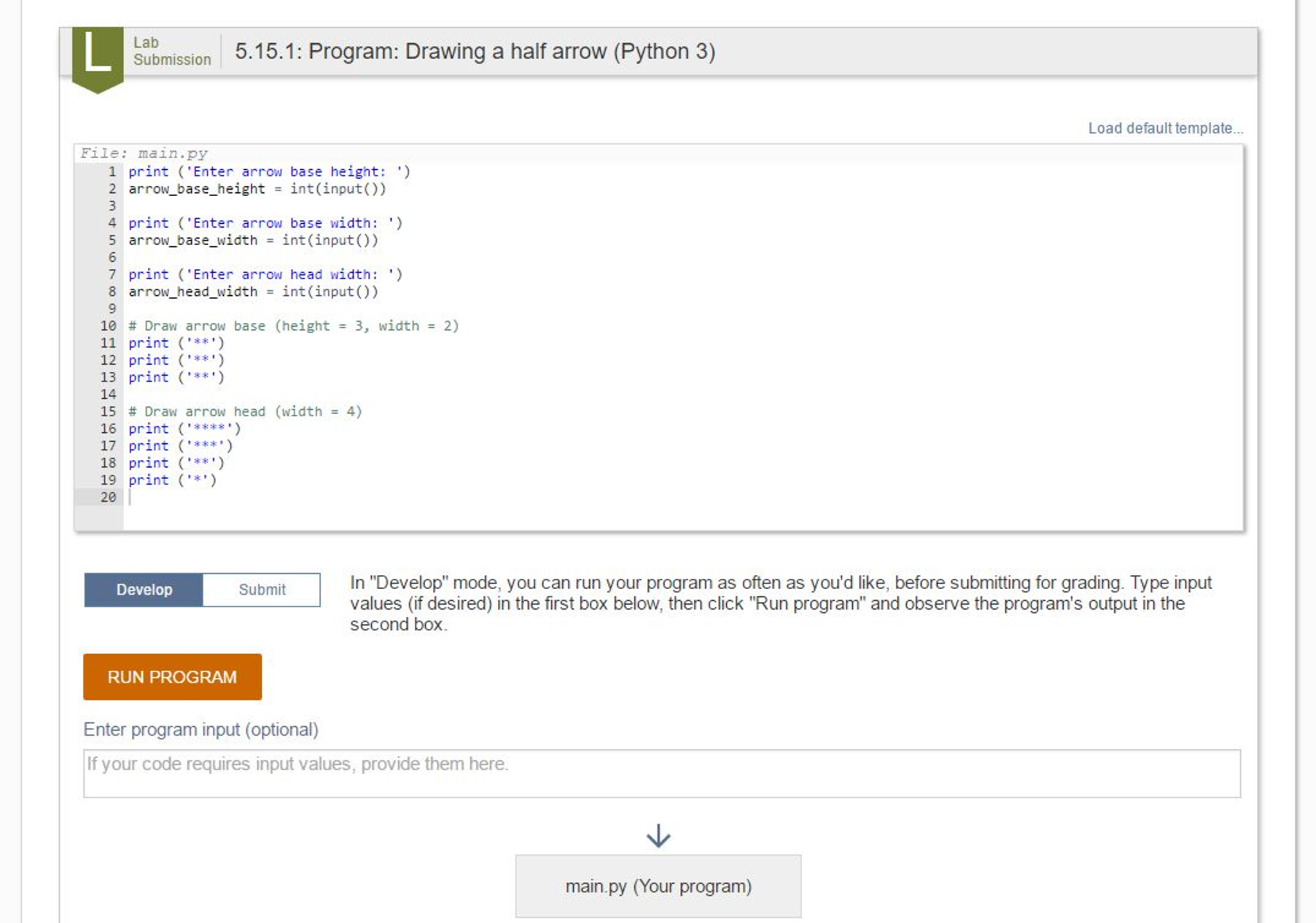Click the line 'arrow_head_width = int(input())'
Image resolution: width=1316 pixels, height=923 pixels.
tap(253, 291)
